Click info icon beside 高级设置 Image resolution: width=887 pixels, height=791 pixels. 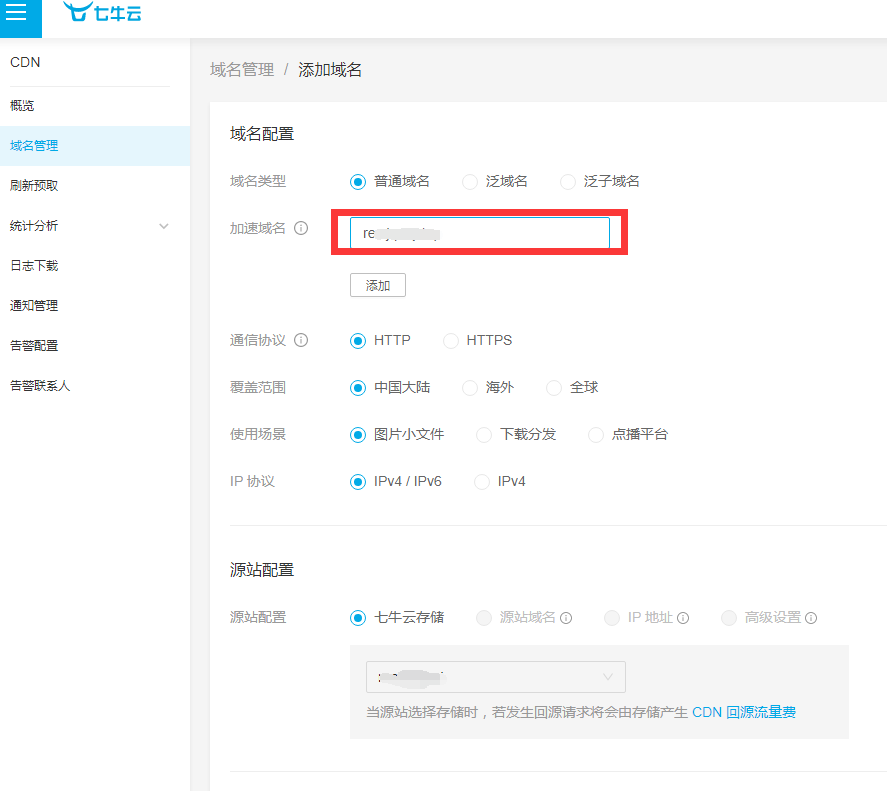(x=811, y=618)
